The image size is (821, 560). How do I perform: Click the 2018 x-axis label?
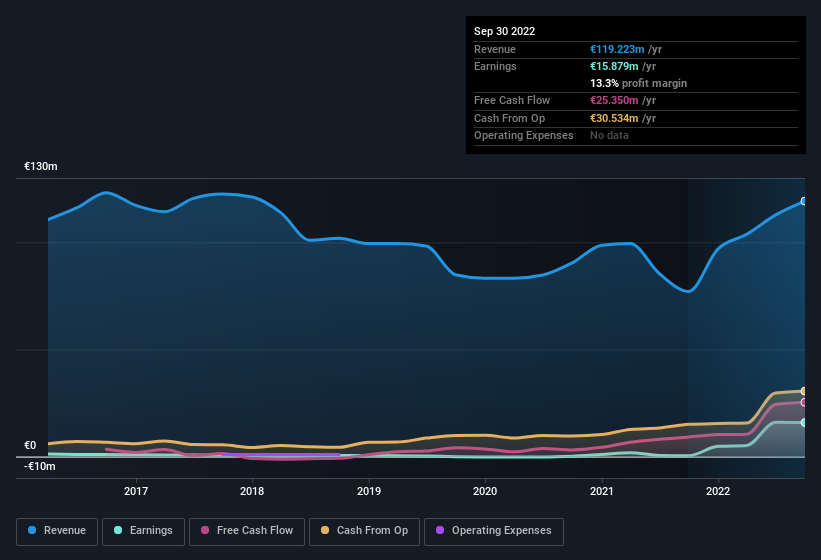[252, 491]
